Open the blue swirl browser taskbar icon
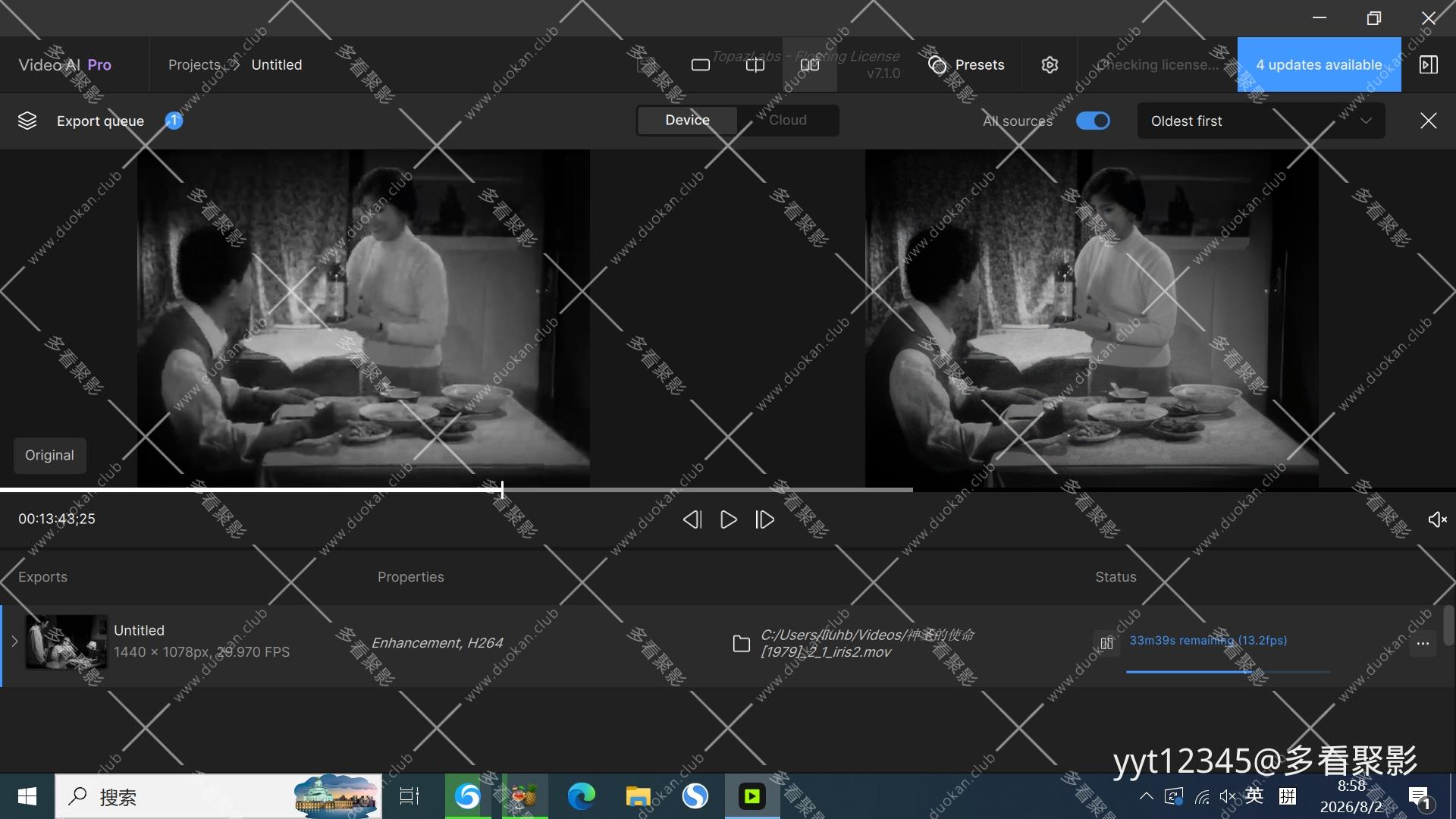The height and width of the screenshot is (819, 1456). click(x=468, y=796)
